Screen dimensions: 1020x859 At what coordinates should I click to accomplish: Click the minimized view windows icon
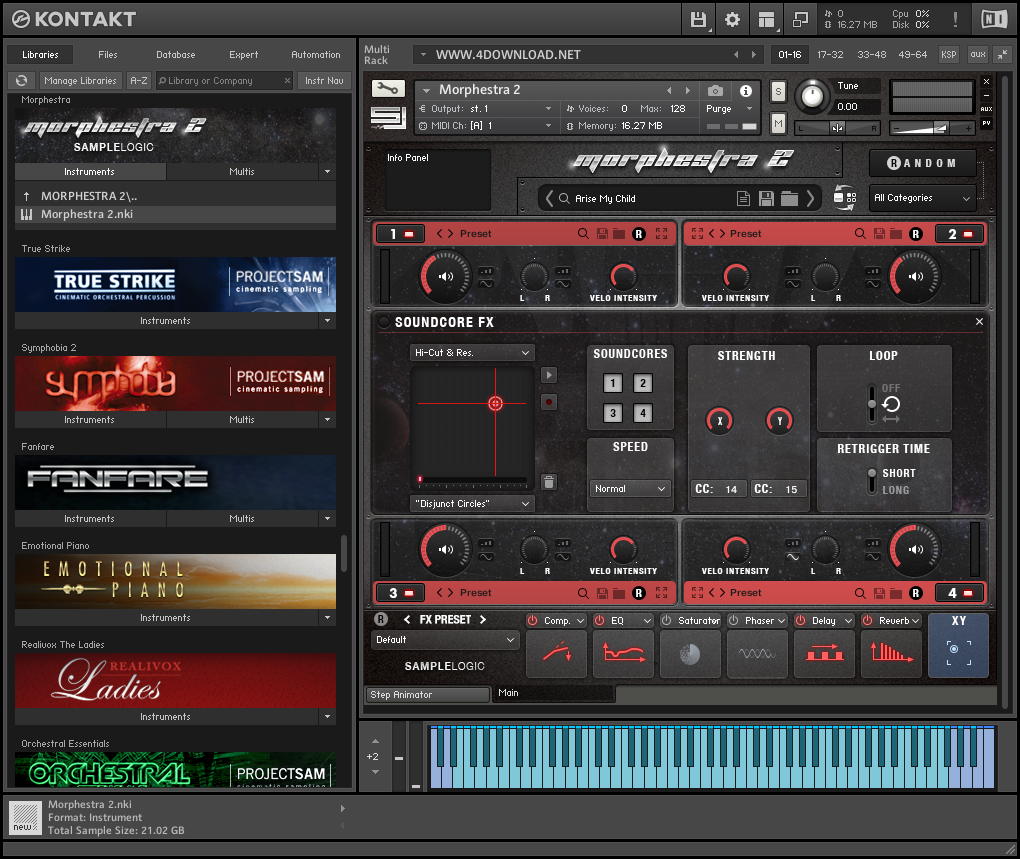pyautogui.click(x=800, y=20)
